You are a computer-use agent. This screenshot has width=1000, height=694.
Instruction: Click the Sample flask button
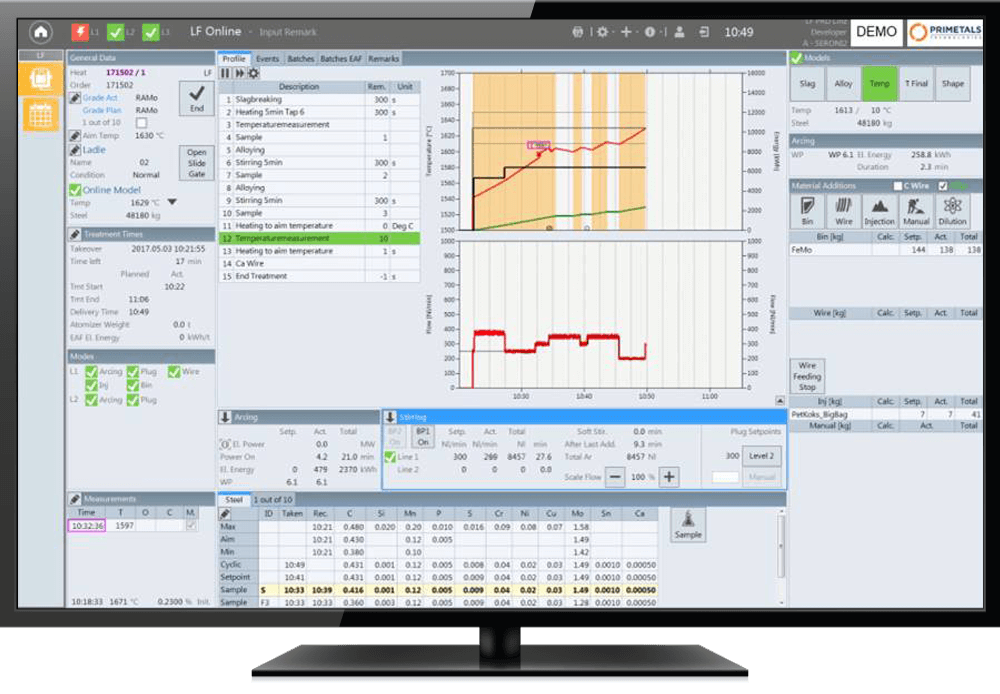point(687,524)
